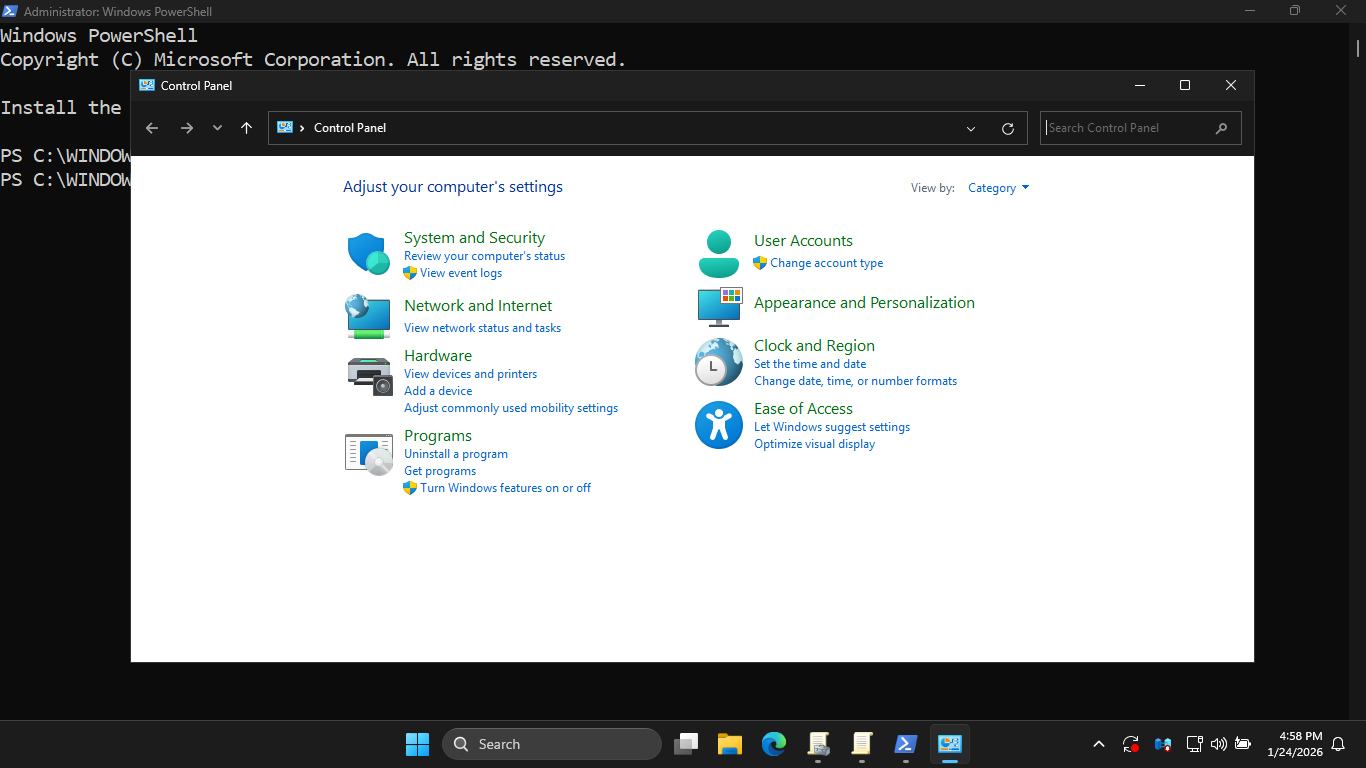This screenshot has width=1366, height=768.
Task: Select View event logs link
Action: click(x=461, y=273)
